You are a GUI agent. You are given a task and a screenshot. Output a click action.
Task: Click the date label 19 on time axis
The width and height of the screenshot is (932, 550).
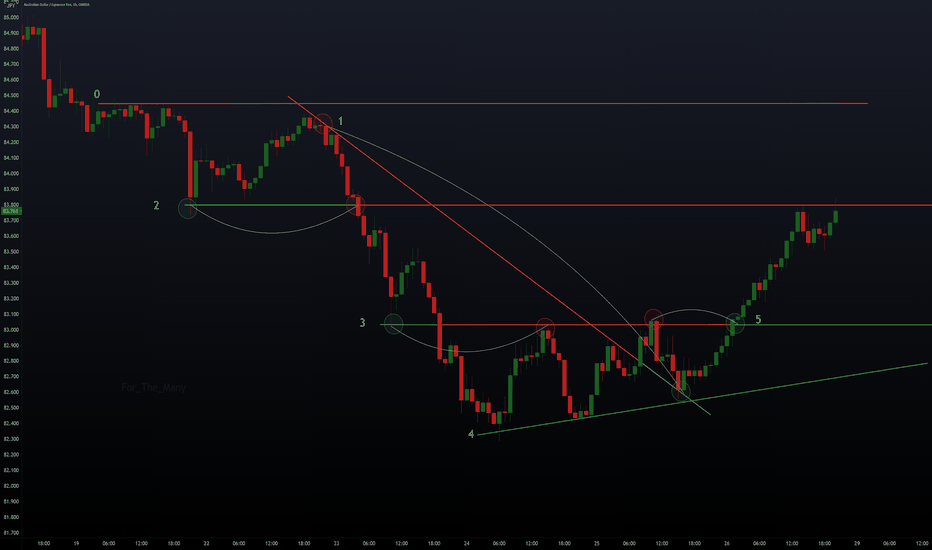point(76,543)
